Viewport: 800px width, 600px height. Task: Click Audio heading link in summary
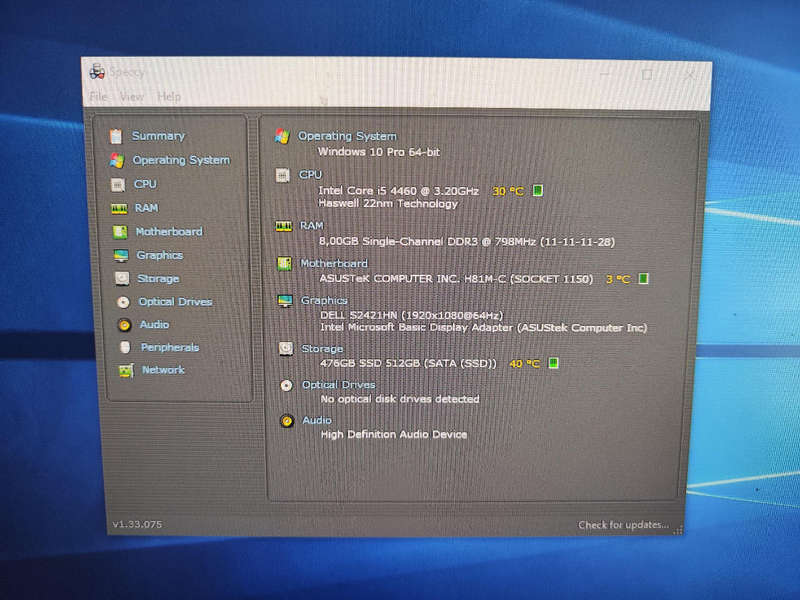[317, 421]
